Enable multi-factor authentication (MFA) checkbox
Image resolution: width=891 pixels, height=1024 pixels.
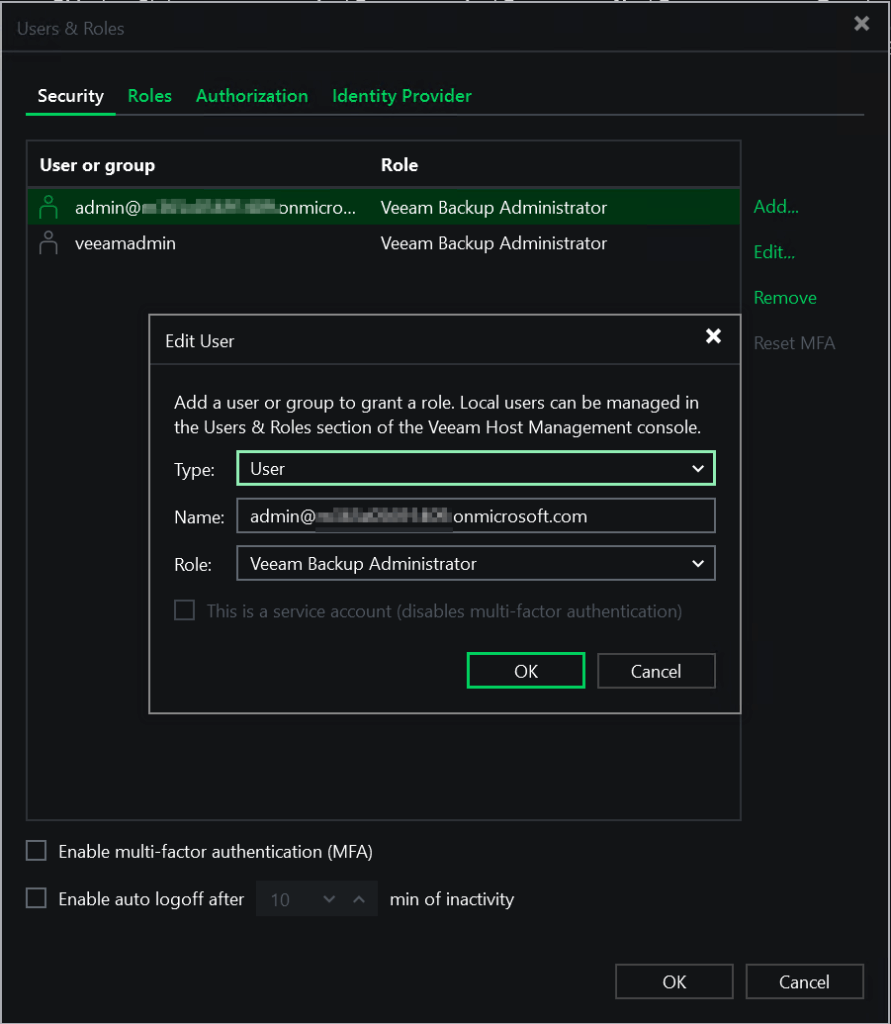(x=37, y=851)
